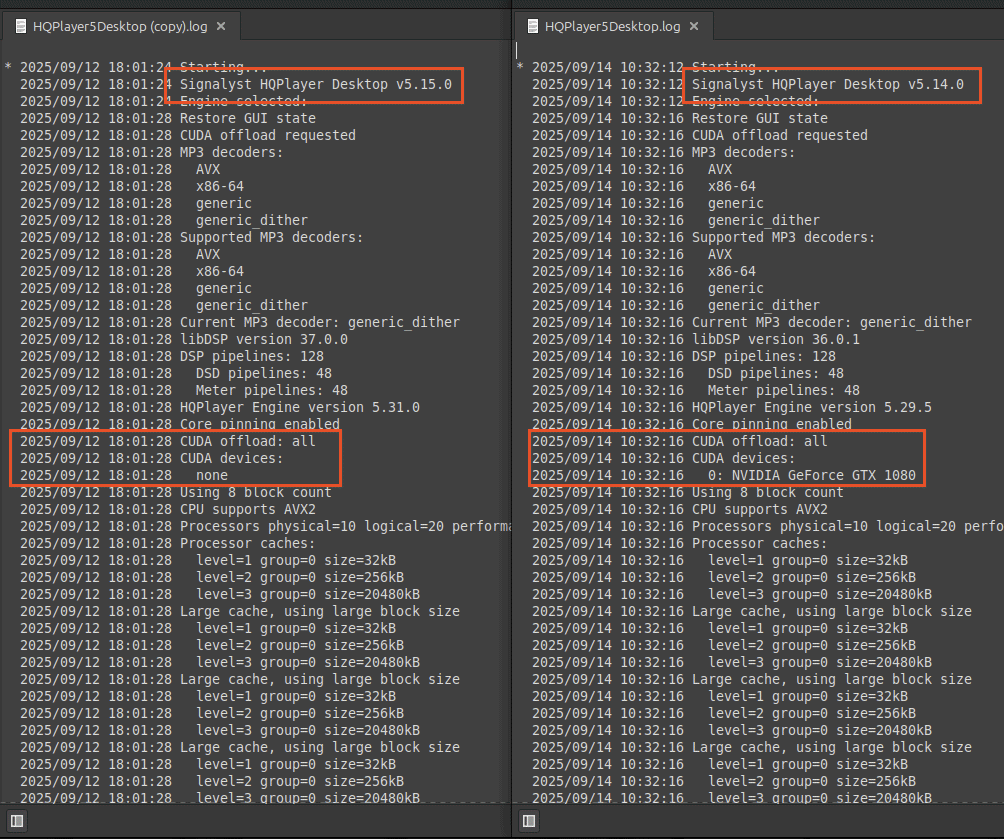Click the 10:32:16 'CUDA offload: all' line
This screenshot has width=1004, height=839.
tap(680, 441)
